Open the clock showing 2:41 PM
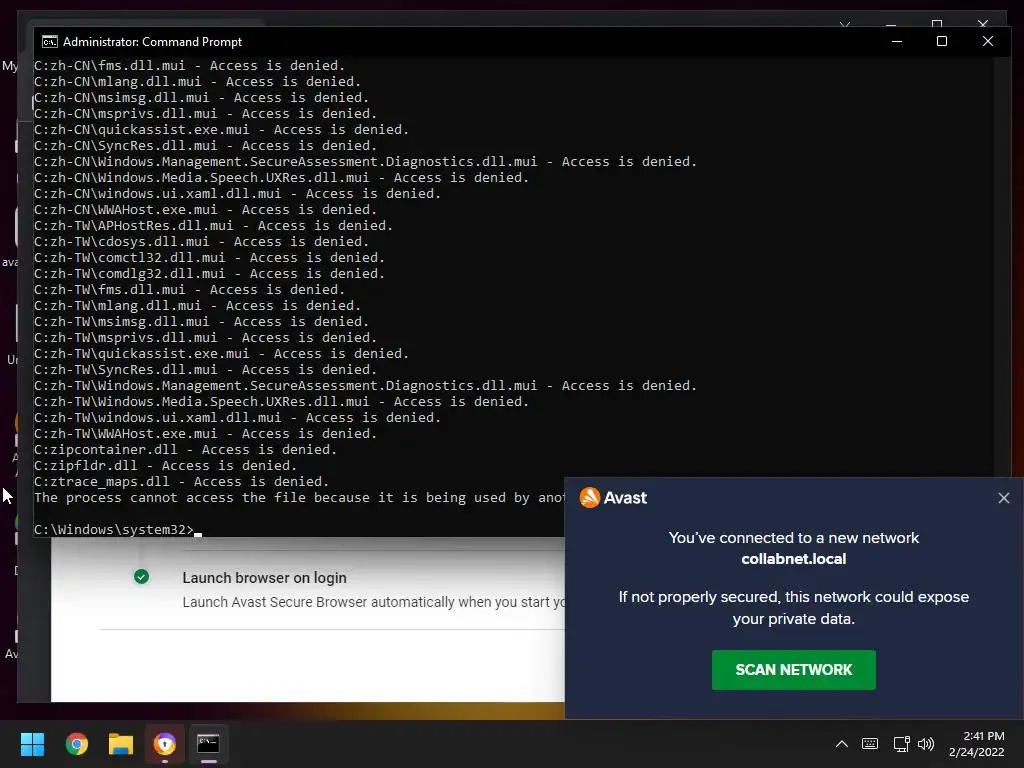Image resolution: width=1024 pixels, height=768 pixels. point(976,744)
